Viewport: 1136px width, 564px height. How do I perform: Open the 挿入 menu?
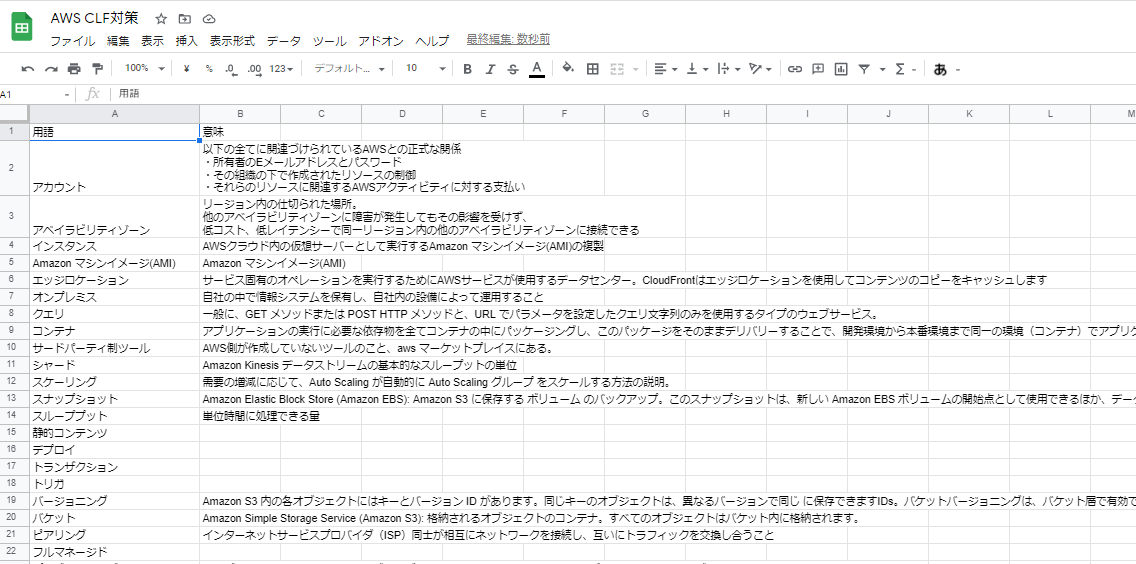[x=186, y=41]
